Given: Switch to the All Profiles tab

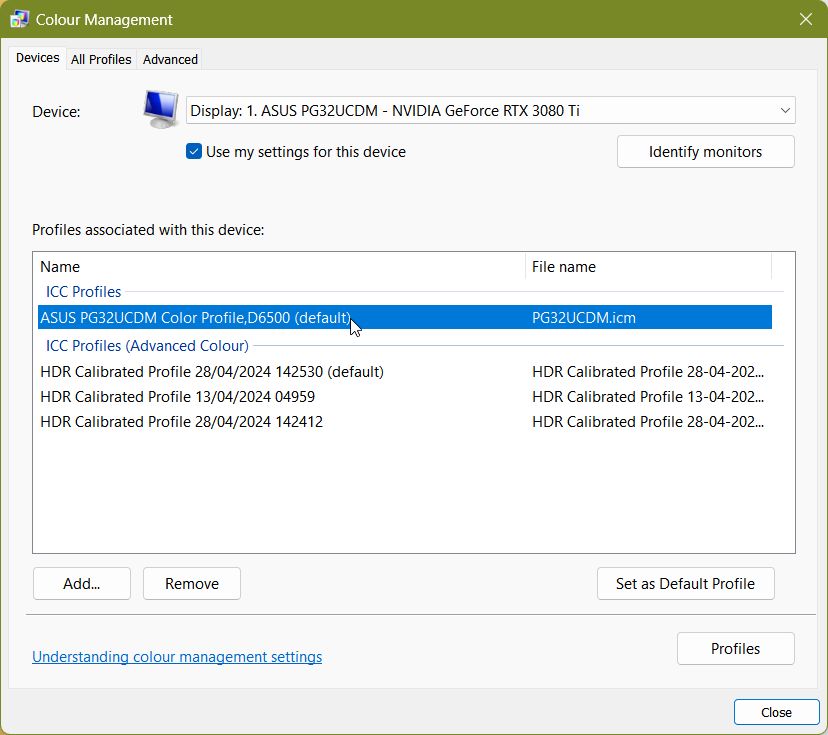Looking at the screenshot, I should click(101, 59).
